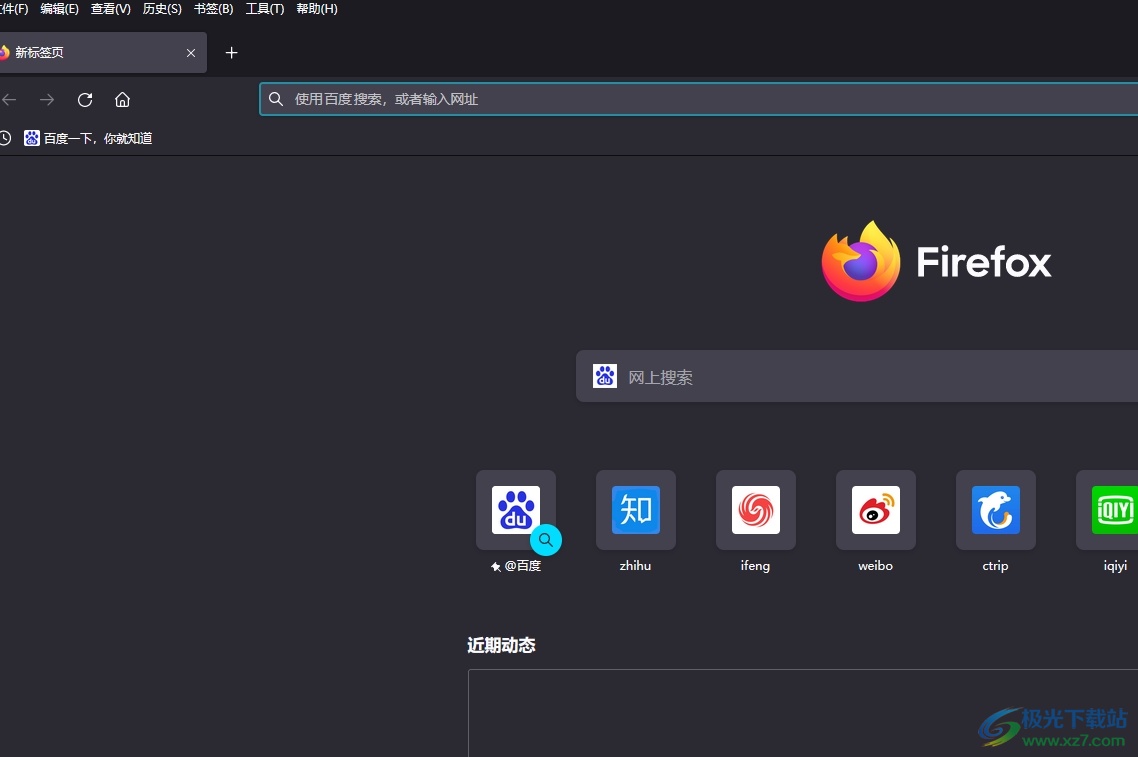Click the ctrip label text
This screenshot has height=757, width=1138.
tap(995, 565)
